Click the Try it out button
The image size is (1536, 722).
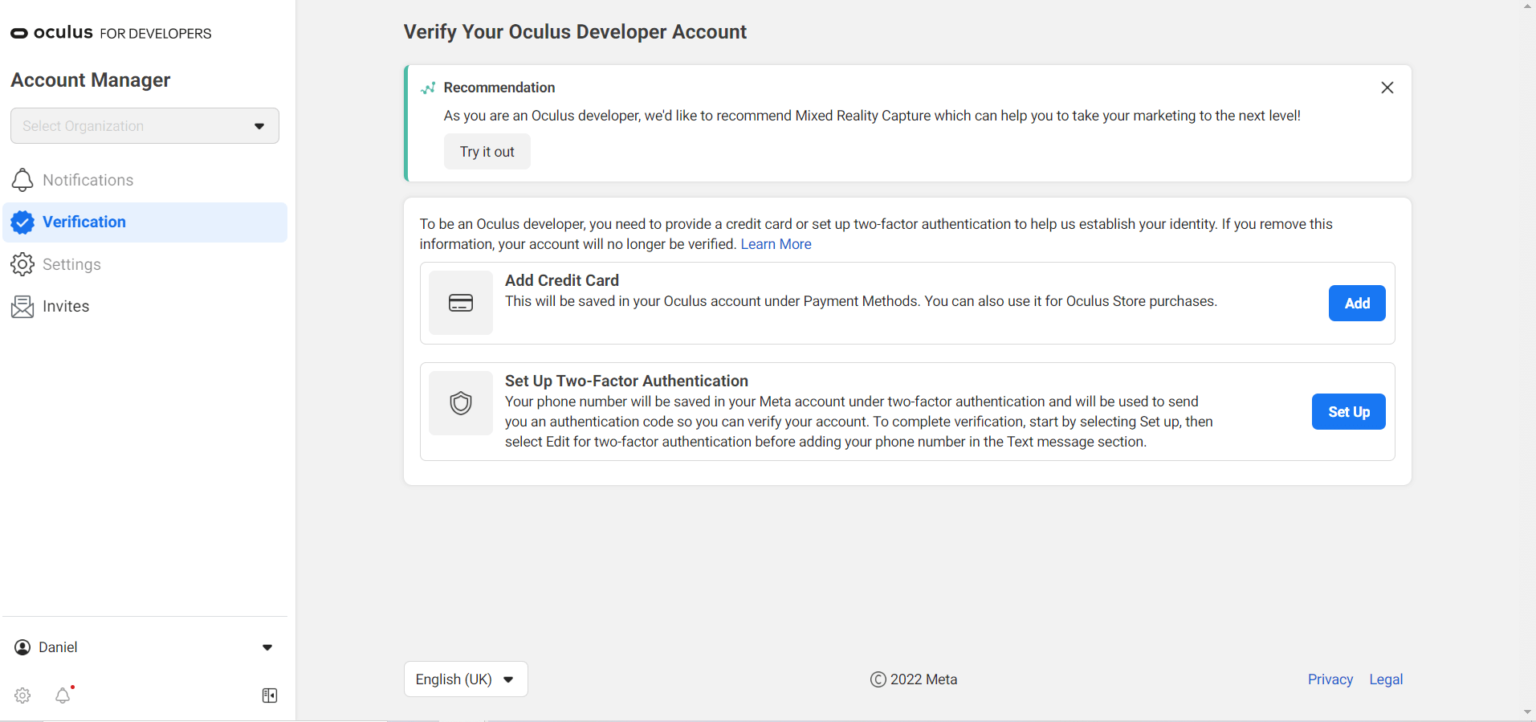pos(487,152)
